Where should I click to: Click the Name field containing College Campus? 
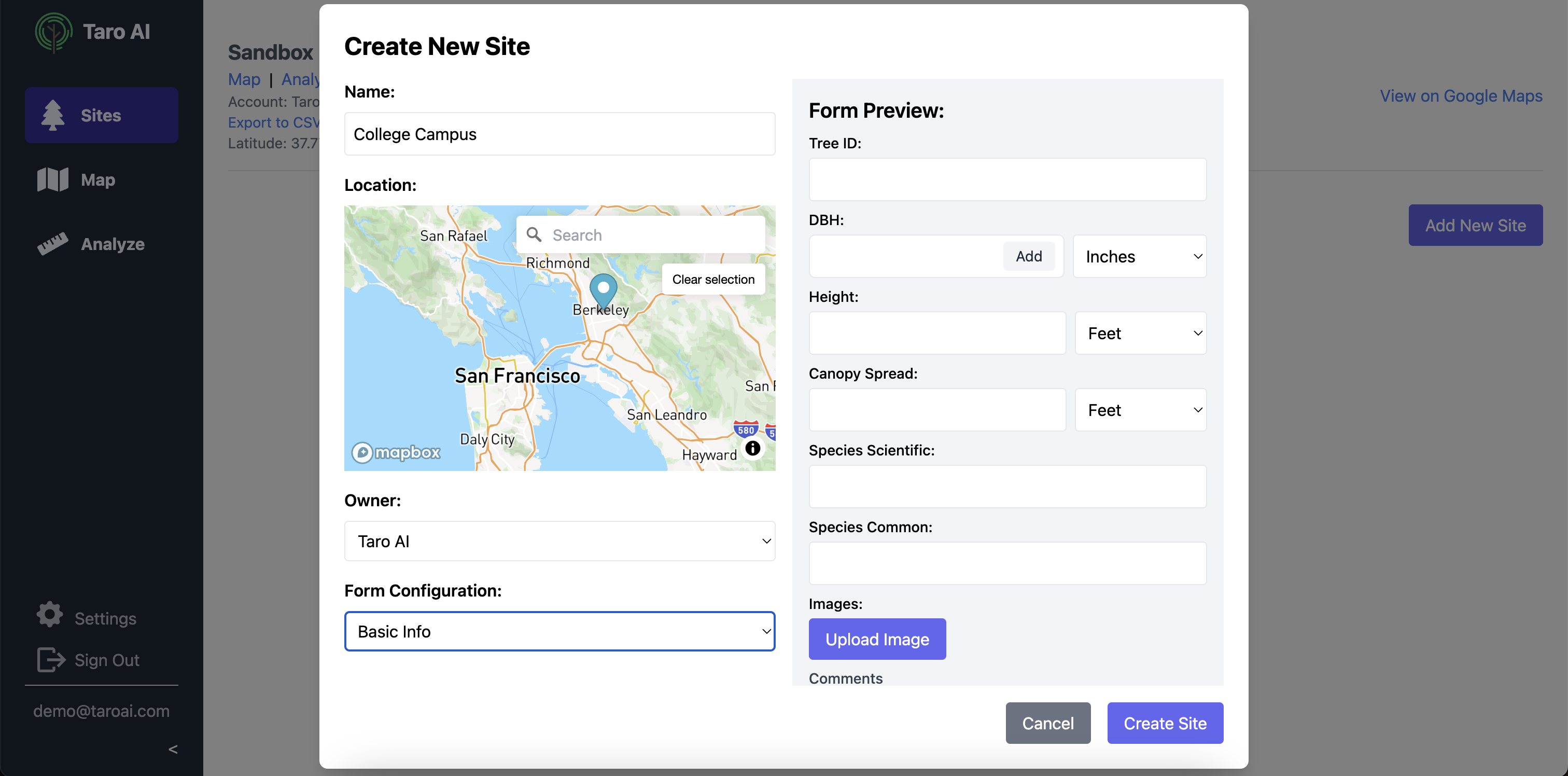559,134
